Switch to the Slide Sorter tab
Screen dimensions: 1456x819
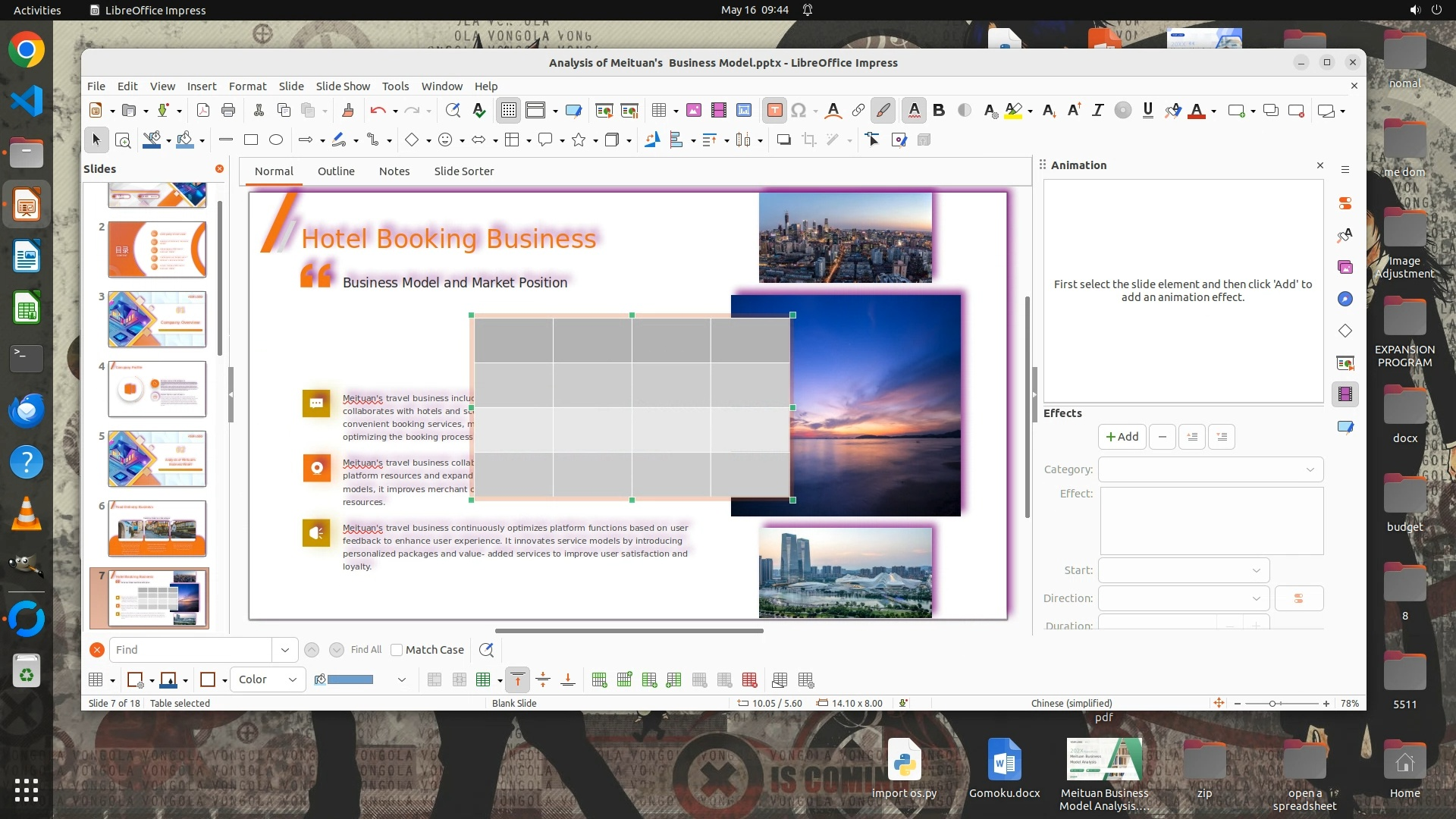(463, 171)
